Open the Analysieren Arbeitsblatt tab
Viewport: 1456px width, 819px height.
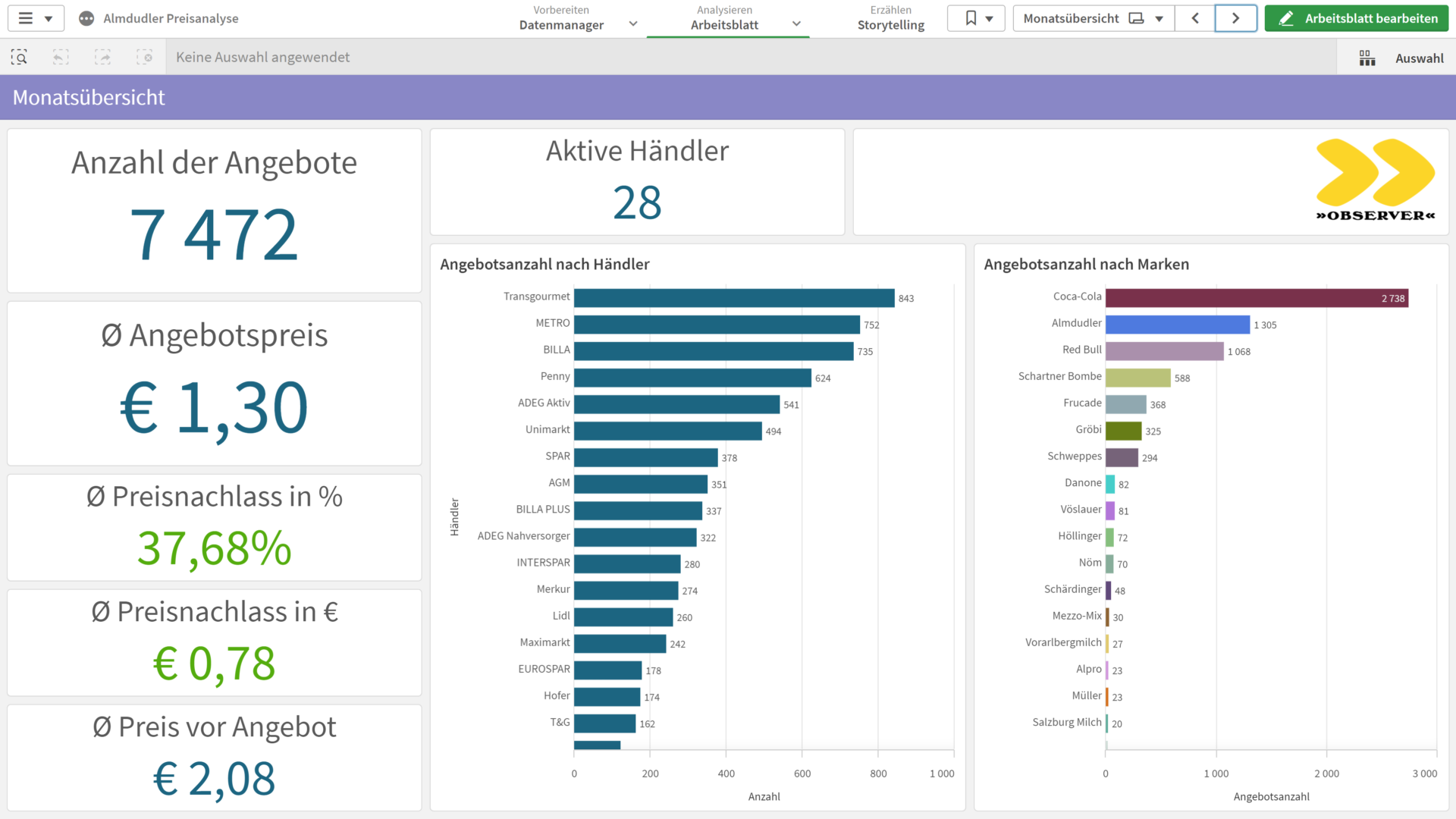[x=724, y=18]
